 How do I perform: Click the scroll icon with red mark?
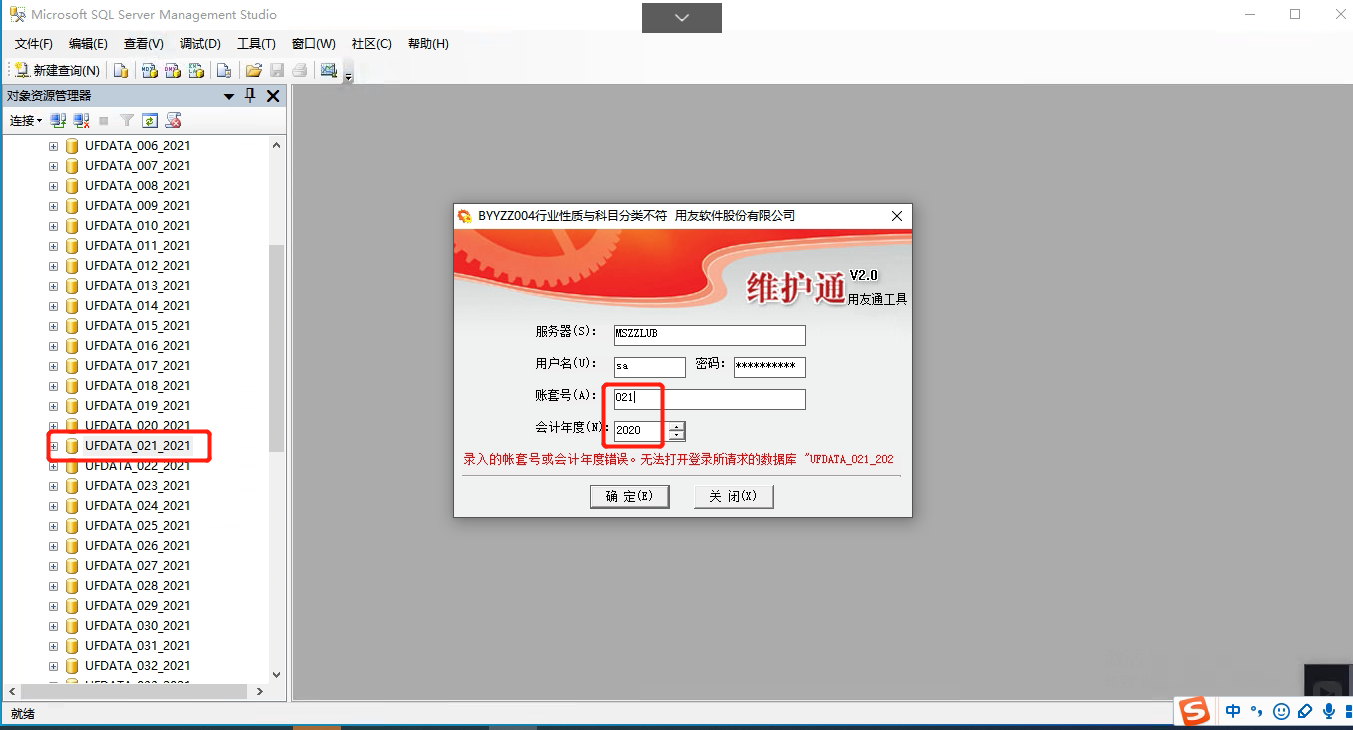click(173, 120)
